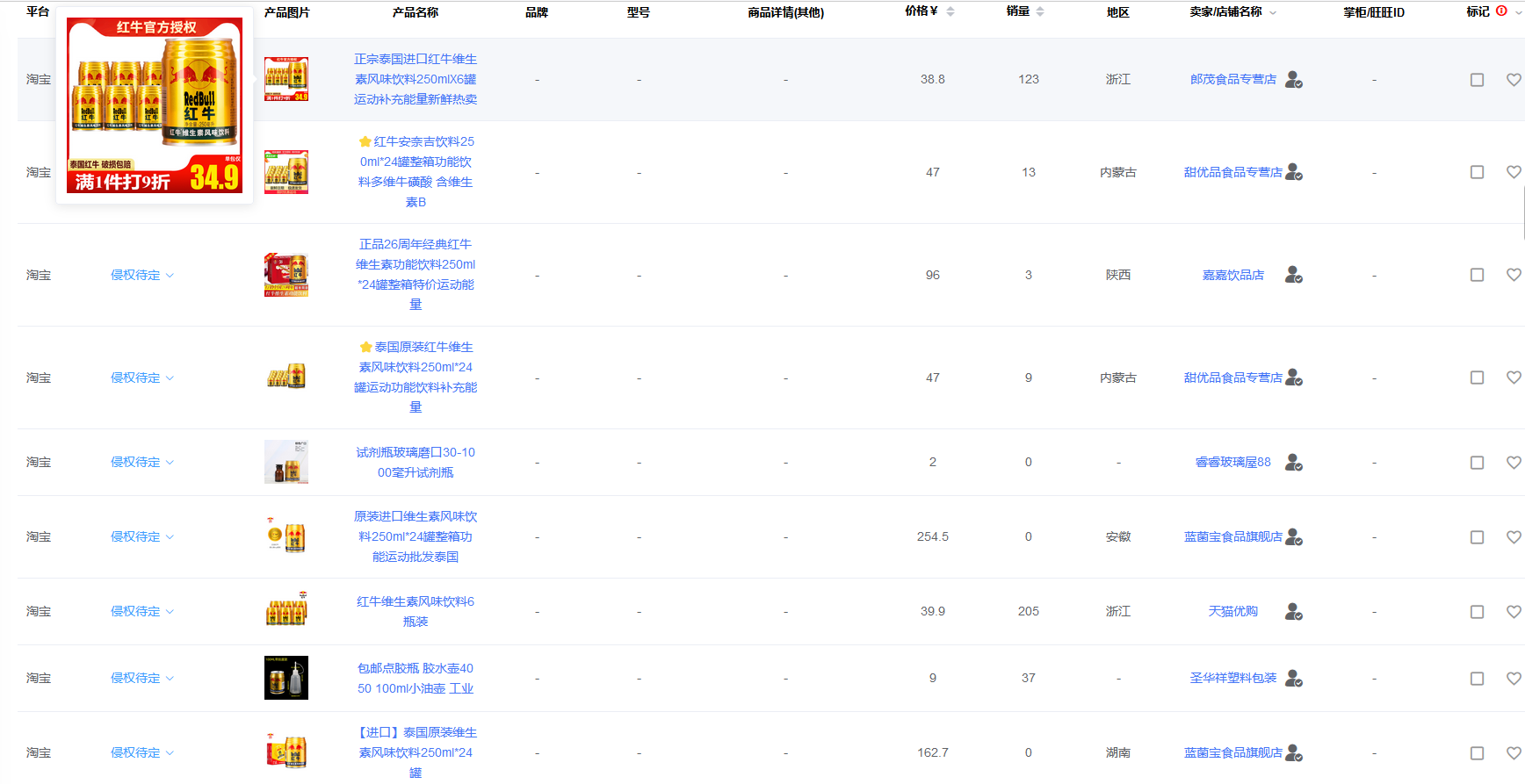Favorite the 销量 9 row with heart
This screenshot has height=784, width=1525.
coord(1514,378)
